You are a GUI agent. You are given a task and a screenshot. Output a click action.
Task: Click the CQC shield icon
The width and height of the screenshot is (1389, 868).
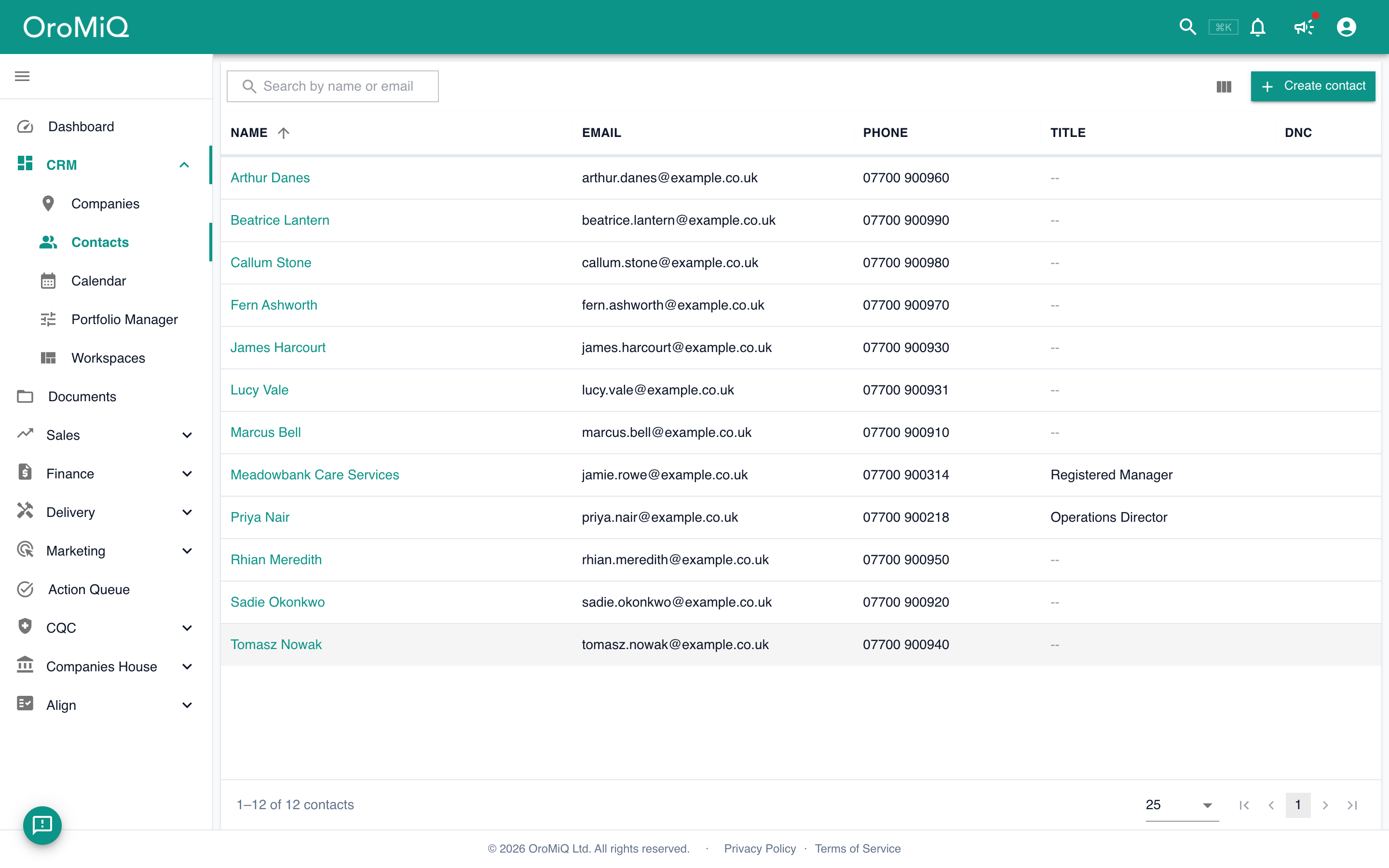point(25,626)
